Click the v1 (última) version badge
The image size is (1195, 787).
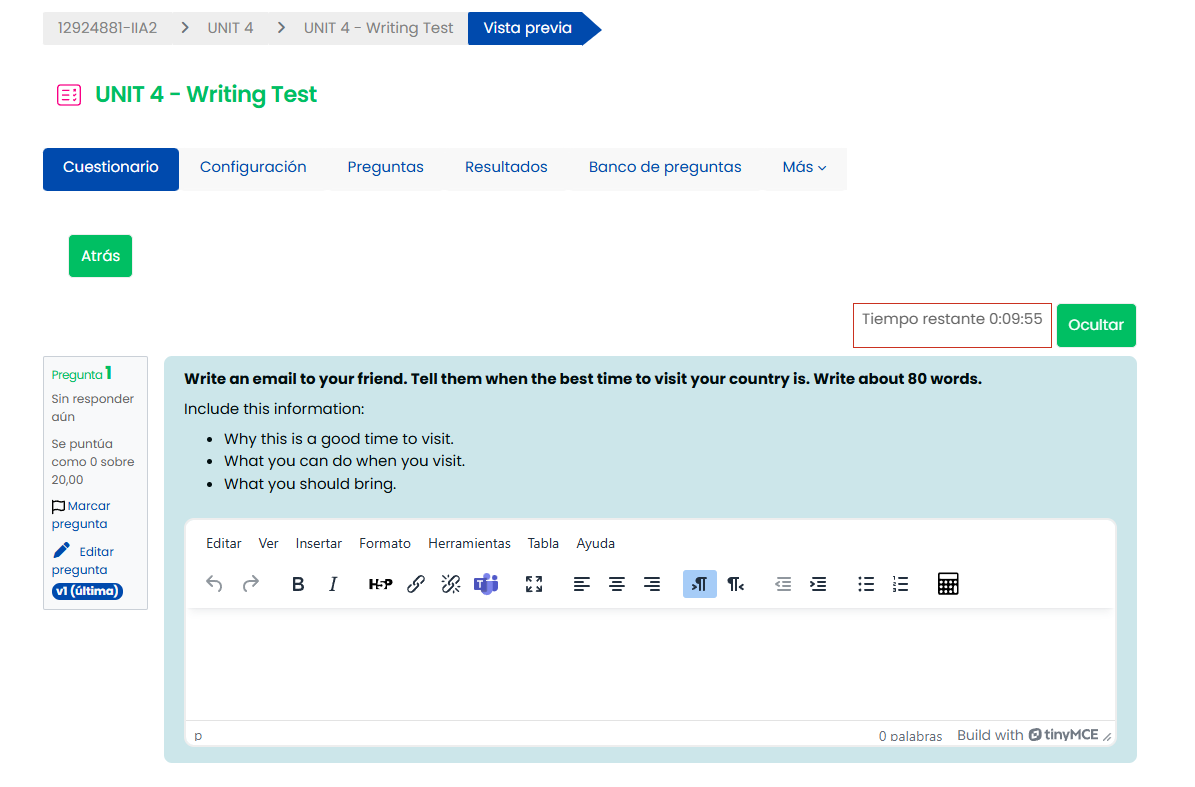tap(88, 591)
